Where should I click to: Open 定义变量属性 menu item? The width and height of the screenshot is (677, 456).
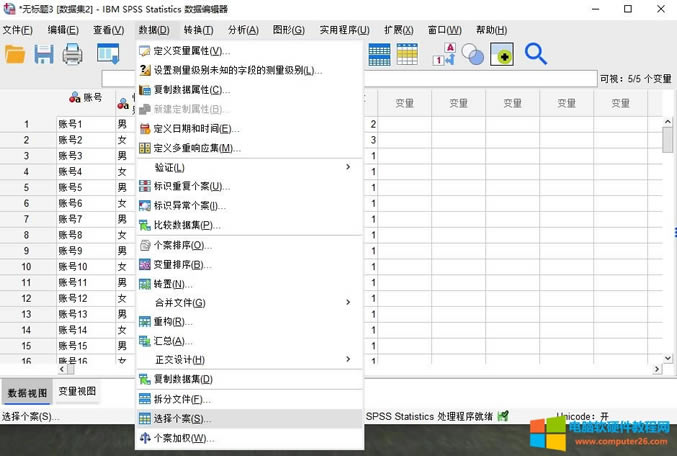tap(191, 51)
